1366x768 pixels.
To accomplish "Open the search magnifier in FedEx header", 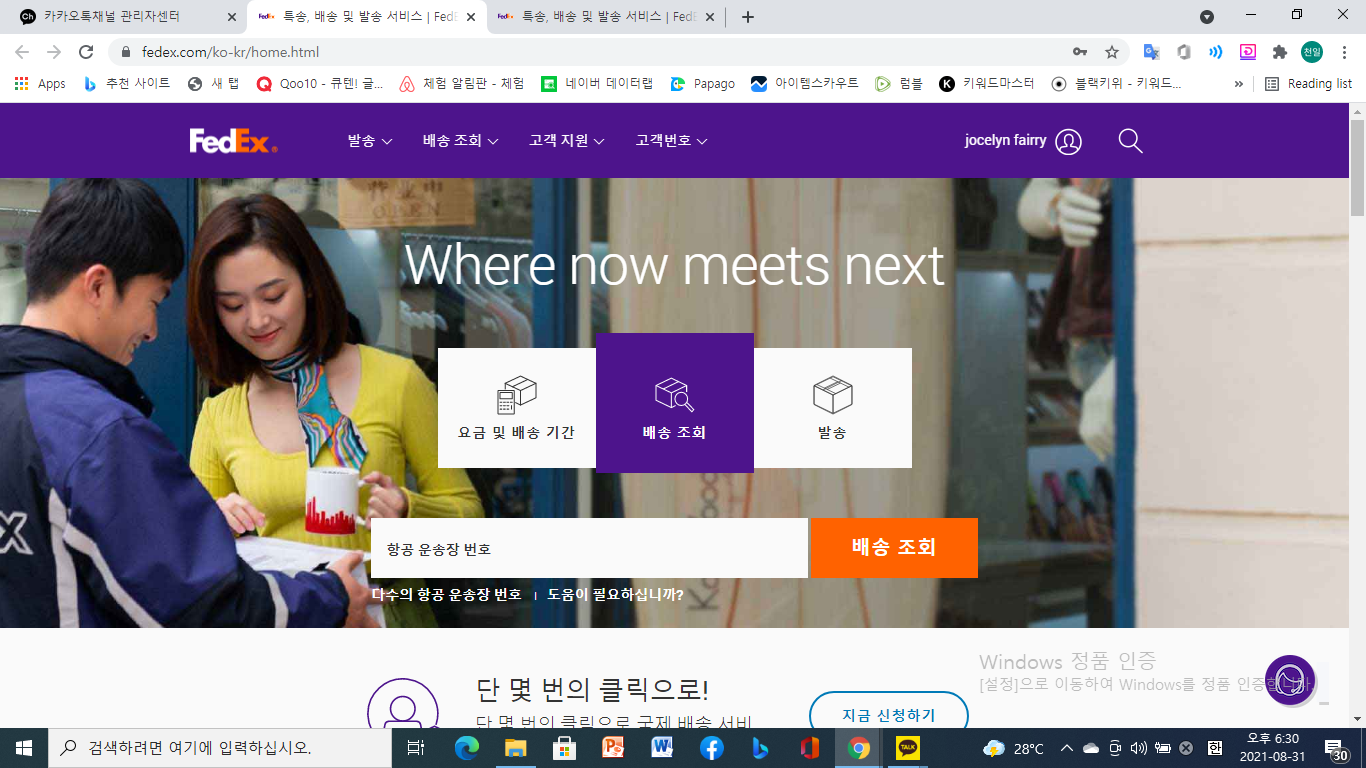I will 1130,141.
